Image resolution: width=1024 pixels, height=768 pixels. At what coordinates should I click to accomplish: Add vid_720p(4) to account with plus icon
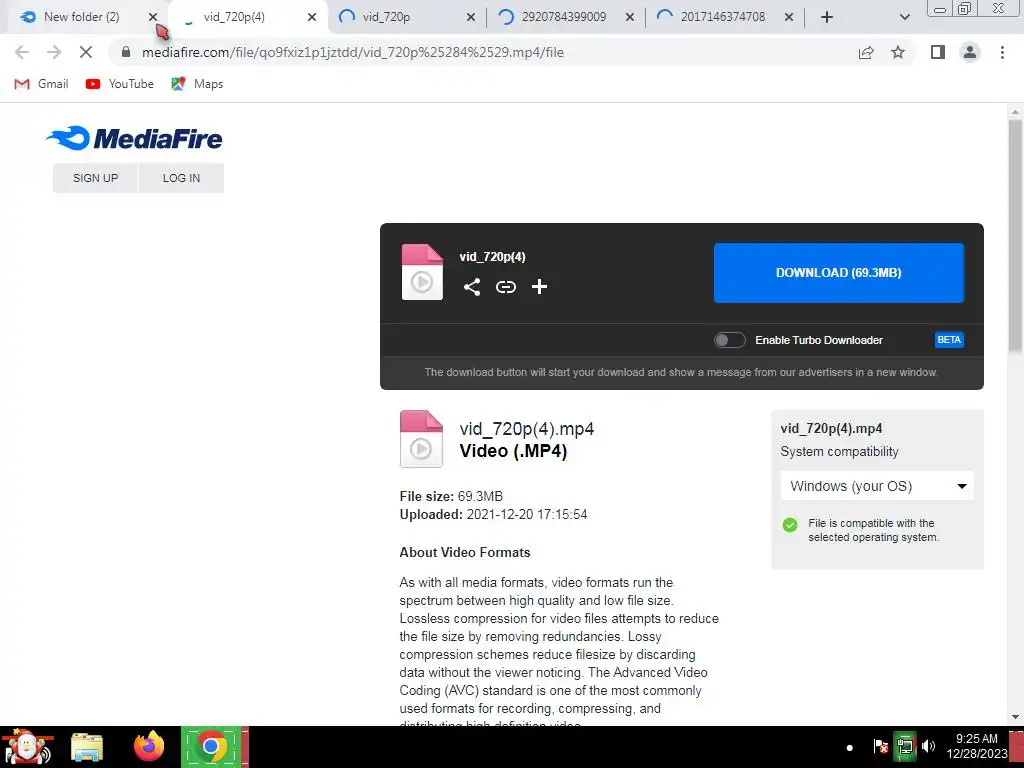pyautogui.click(x=539, y=287)
